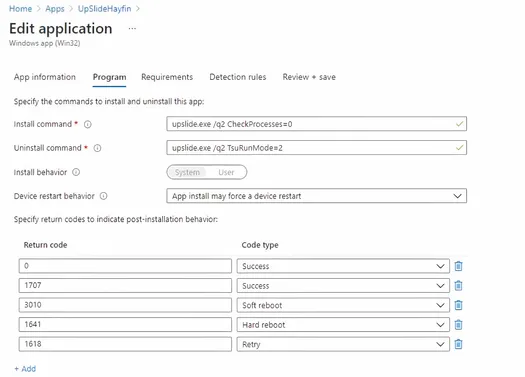Show info tooltip for Device restart behavior
The width and height of the screenshot is (525, 377).
click(x=104, y=196)
